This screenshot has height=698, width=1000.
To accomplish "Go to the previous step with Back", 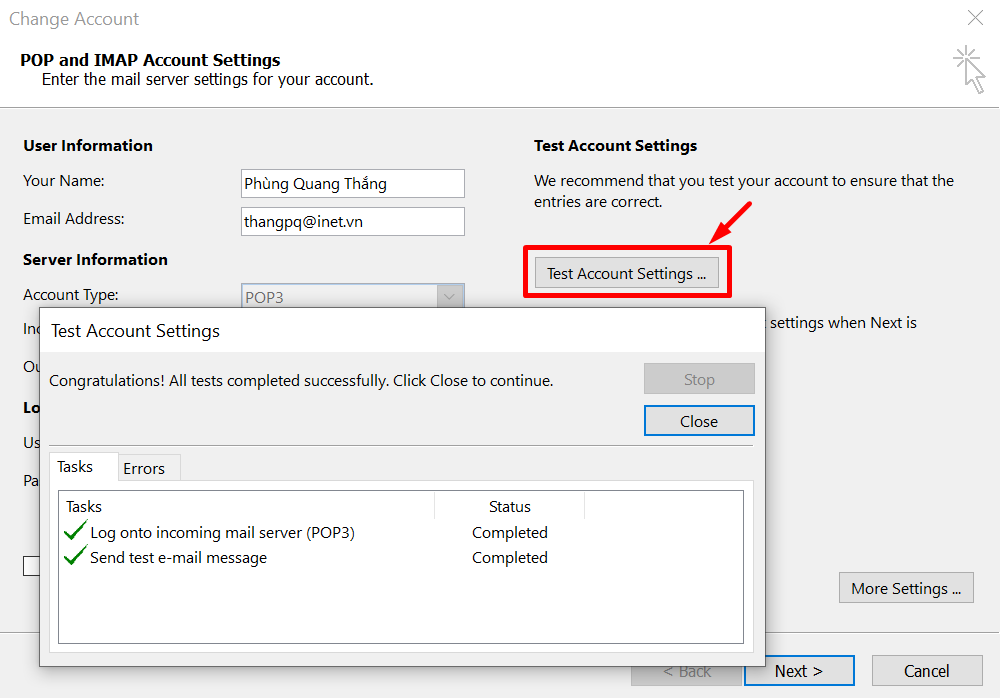I will click(x=687, y=671).
